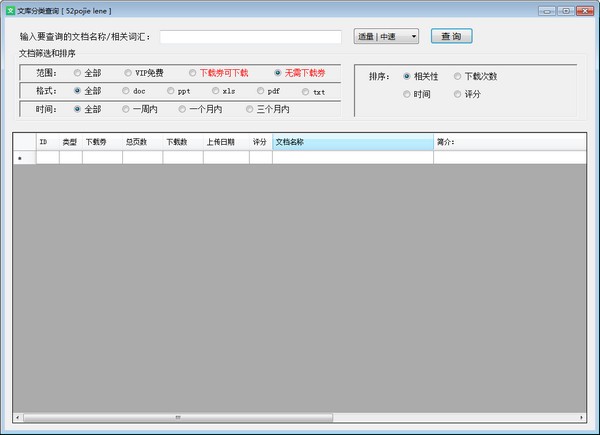Click the 查询 search button

pos(451,37)
